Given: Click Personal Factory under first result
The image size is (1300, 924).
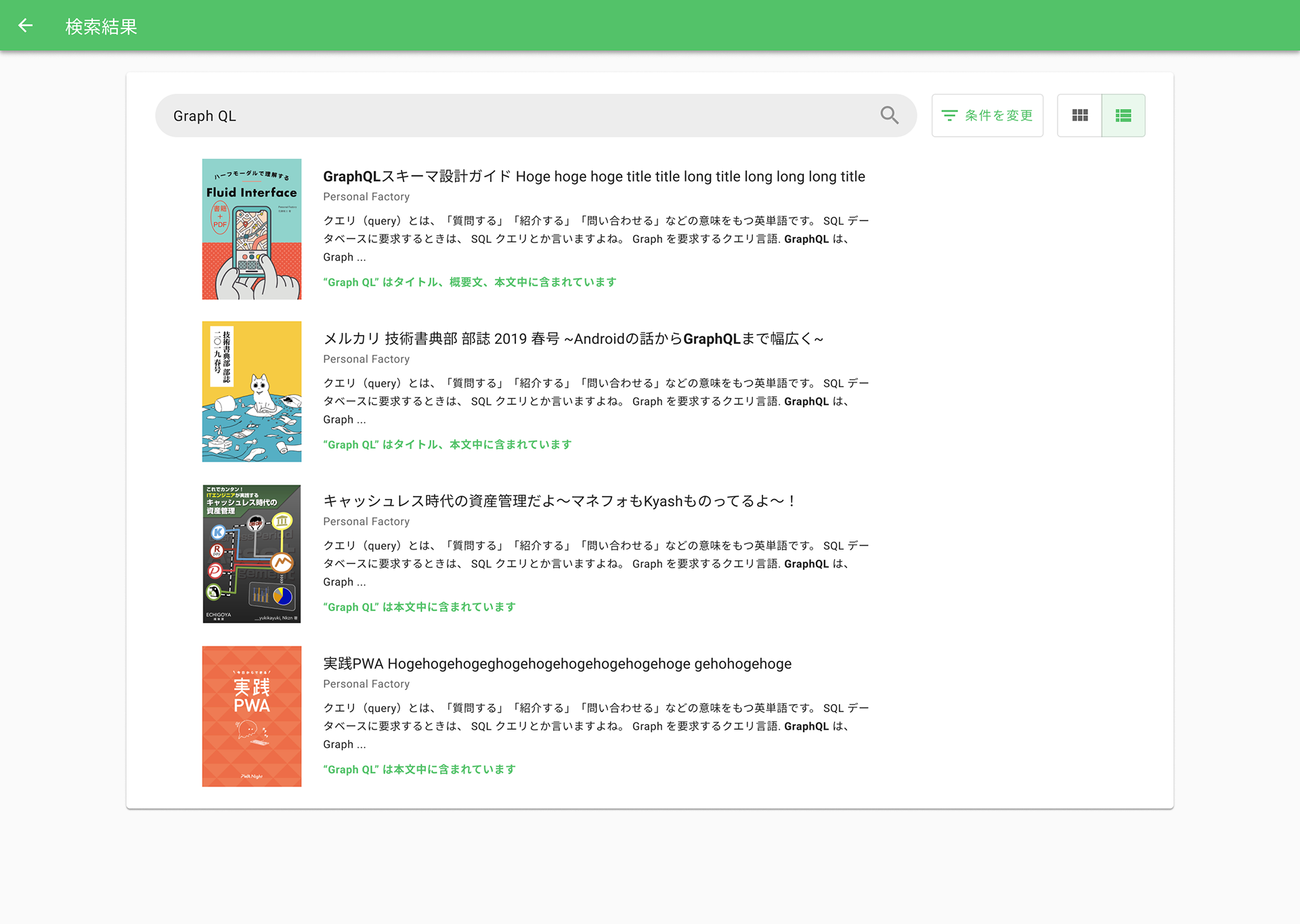Looking at the screenshot, I should point(366,197).
